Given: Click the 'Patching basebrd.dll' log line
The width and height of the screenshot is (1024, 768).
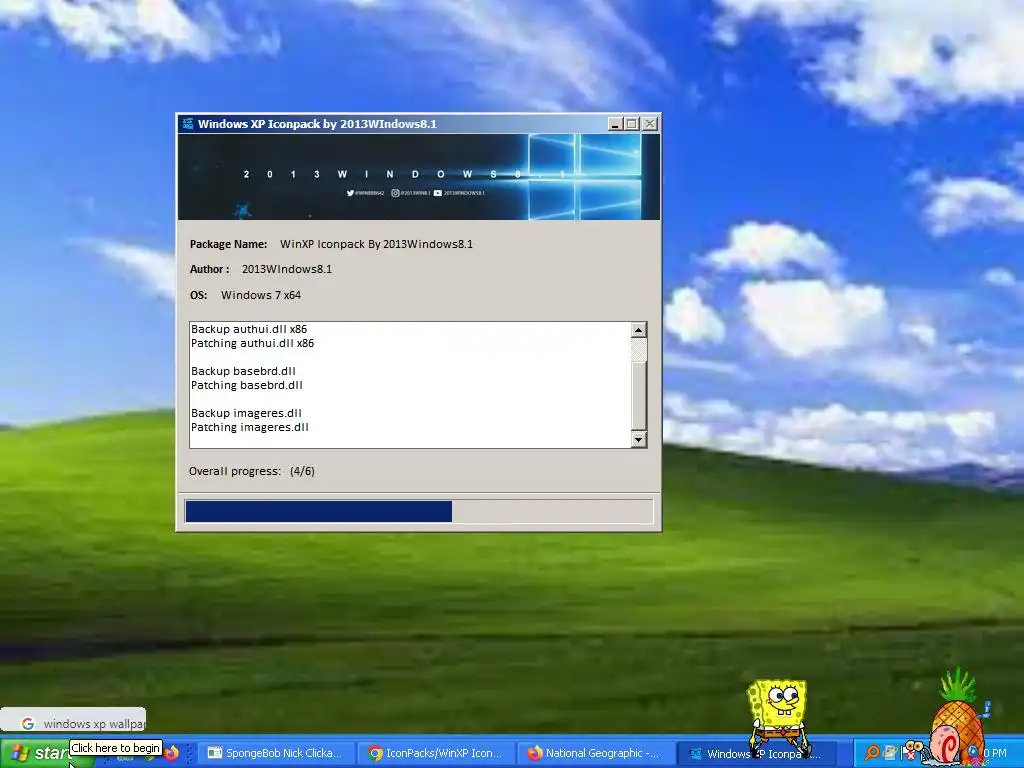Looking at the screenshot, I should click(247, 385).
